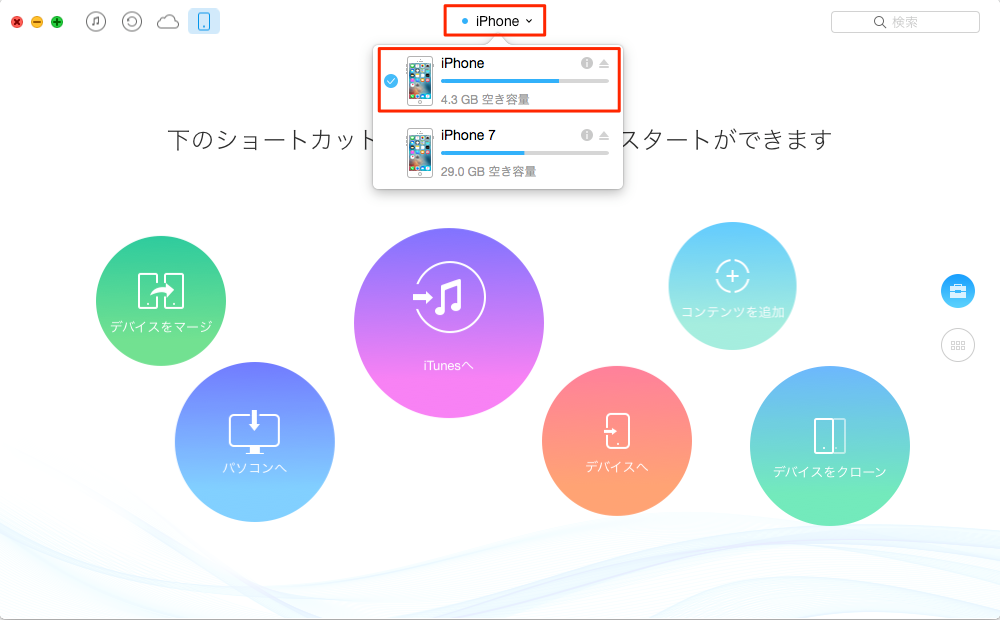Click the iPhone 7 device thumbnail image
The image size is (1000, 620).
tap(420, 152)
